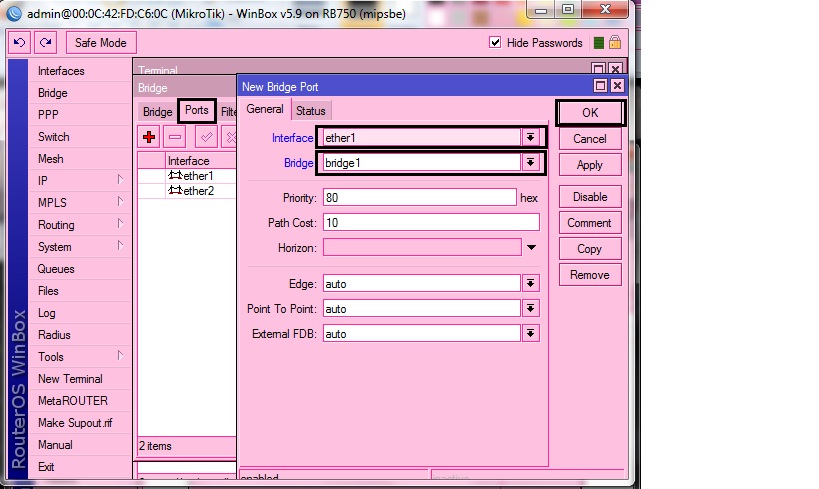Click the Undo arrow icon in toolbar
Screen dimensions: 819x489
pyautogui.click(x=19, y=42)
